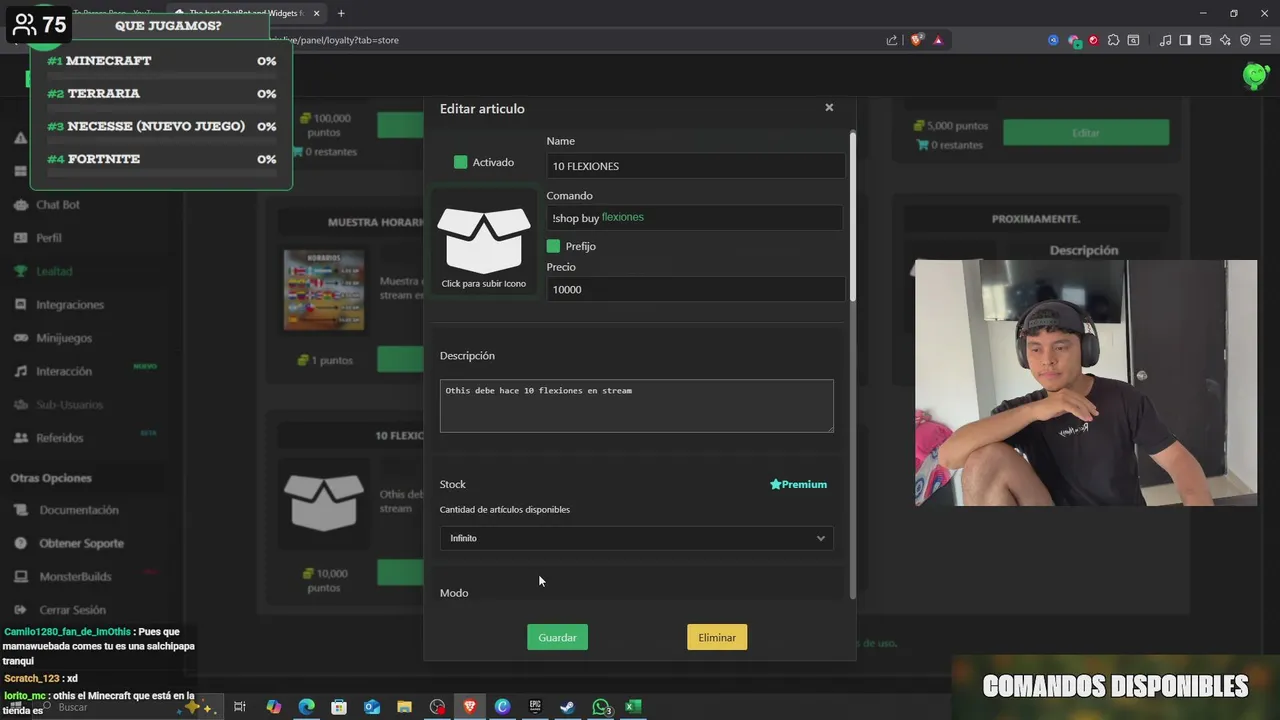Image resolution: width=1280 pixels, height=720 pixels.
Task: Click the music note playlist icon
Action: click(x=1165, y=40)
